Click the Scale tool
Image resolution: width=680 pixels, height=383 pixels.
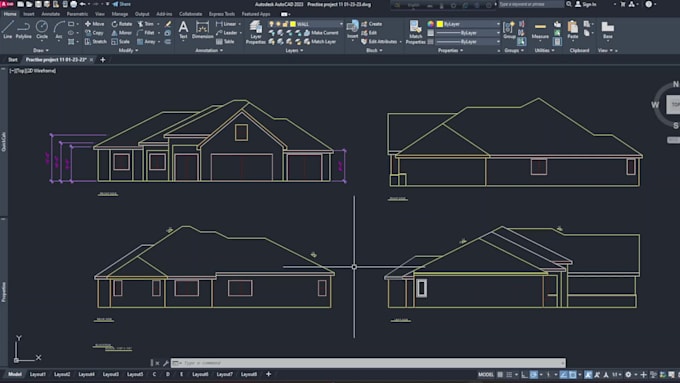pos(121,42)
